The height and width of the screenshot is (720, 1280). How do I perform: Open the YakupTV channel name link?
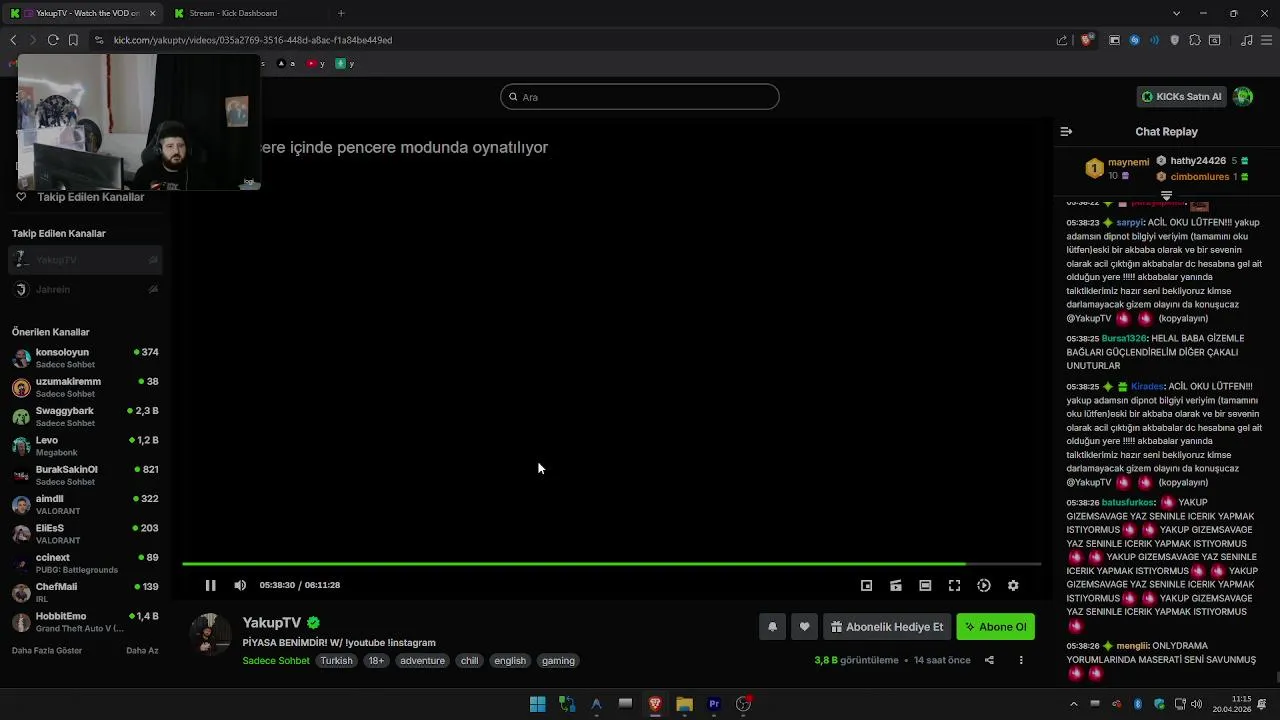pyautogui.click(x=271, y=622)
